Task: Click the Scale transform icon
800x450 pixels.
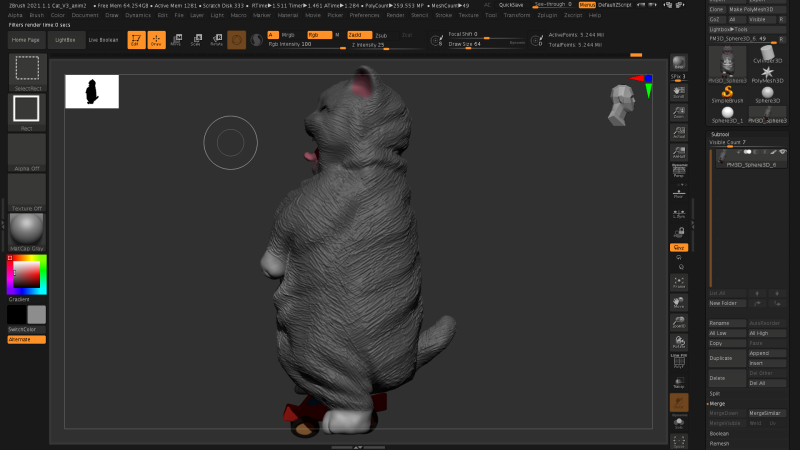Action: click(195, 40)
